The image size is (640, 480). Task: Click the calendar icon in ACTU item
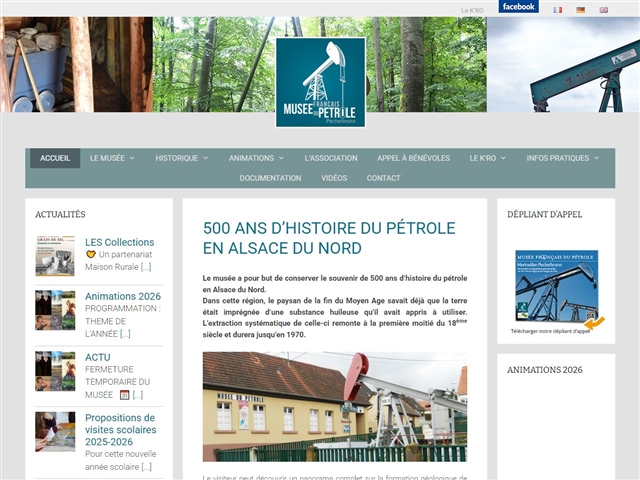(x=124, y=395)
